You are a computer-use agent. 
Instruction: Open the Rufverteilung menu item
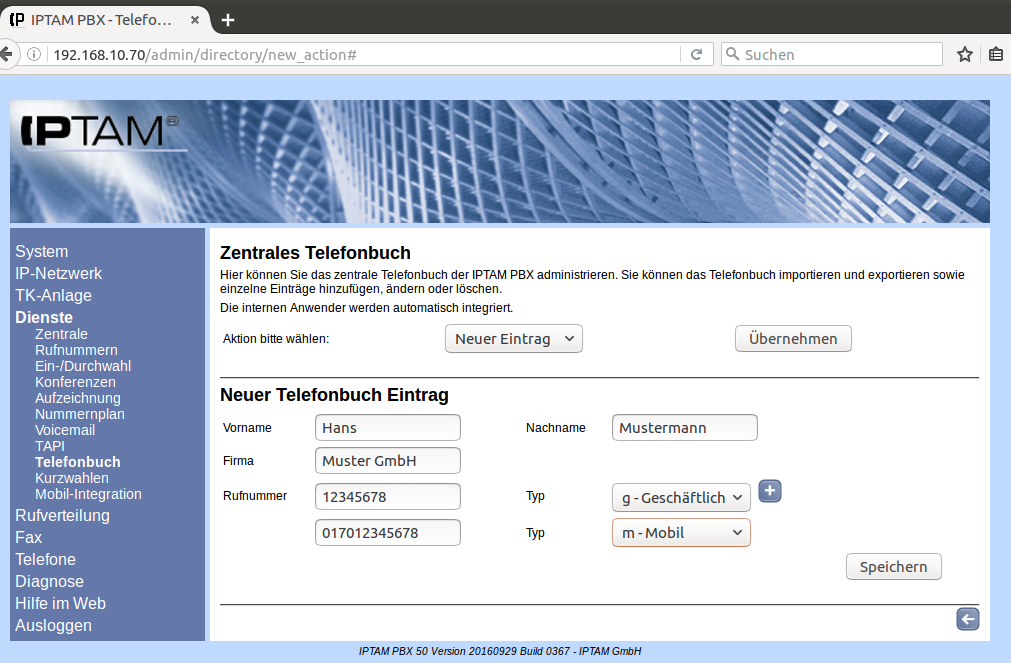click(62, 516)
